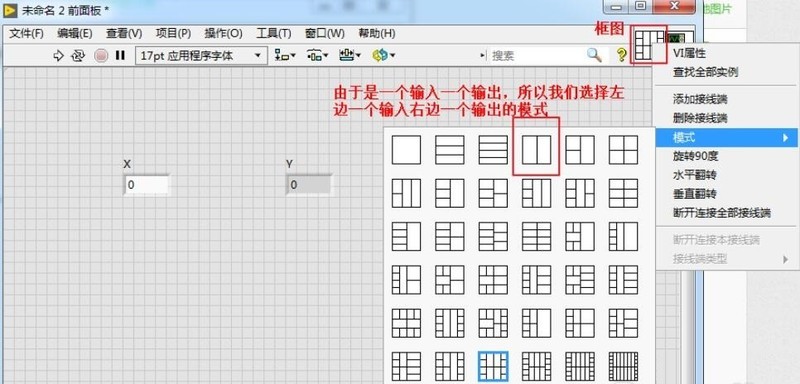Select 水平翻转 in the context menu
The height and width of the screenshot is (384, 800).
694,175
